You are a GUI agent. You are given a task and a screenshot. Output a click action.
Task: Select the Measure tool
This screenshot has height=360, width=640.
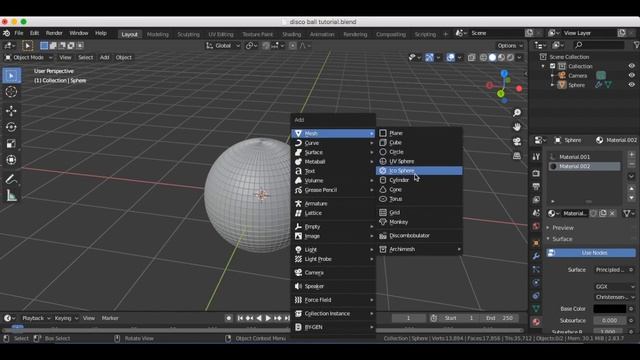pyautogui.click(x=11, y=196)
